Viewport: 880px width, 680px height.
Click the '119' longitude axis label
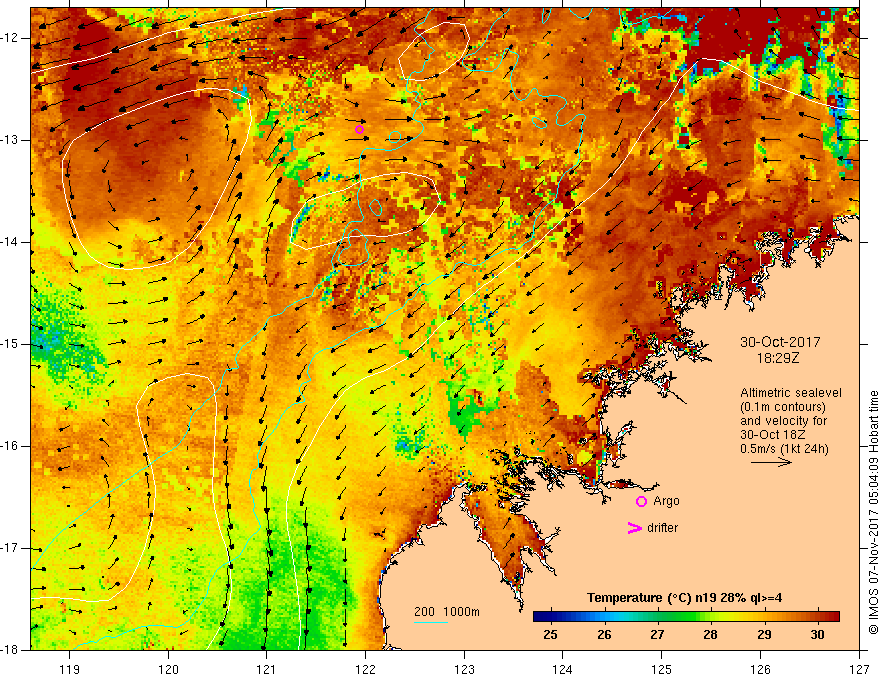coord(70,669)
